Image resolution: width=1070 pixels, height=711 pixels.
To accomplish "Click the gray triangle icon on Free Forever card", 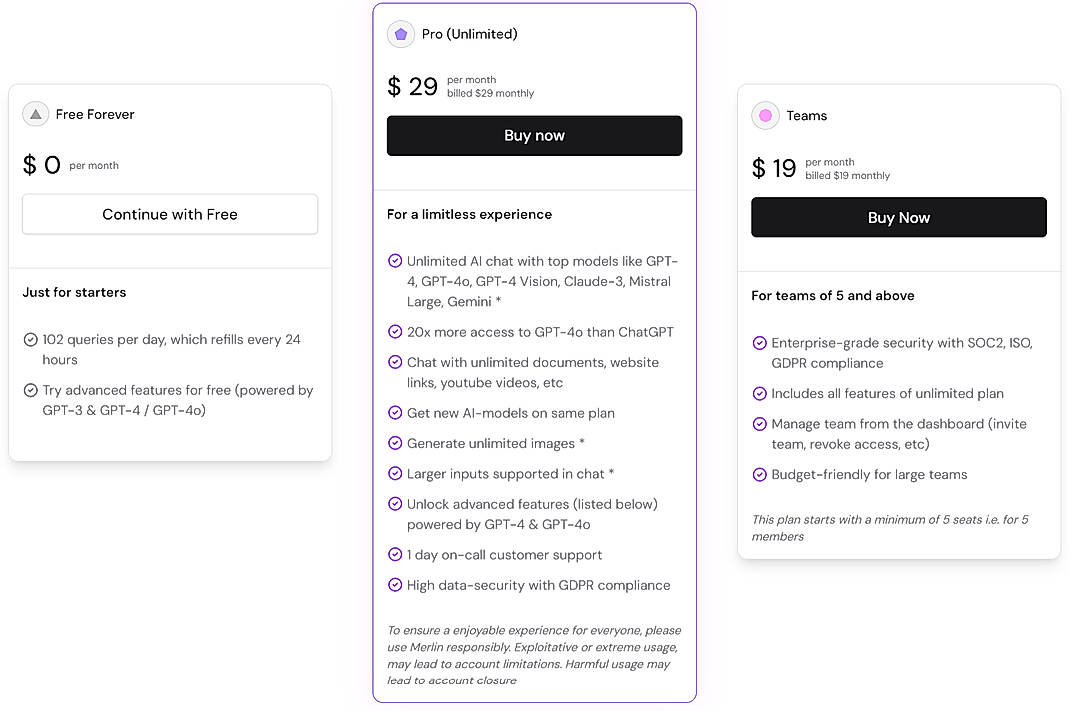I will coord(36,114).
